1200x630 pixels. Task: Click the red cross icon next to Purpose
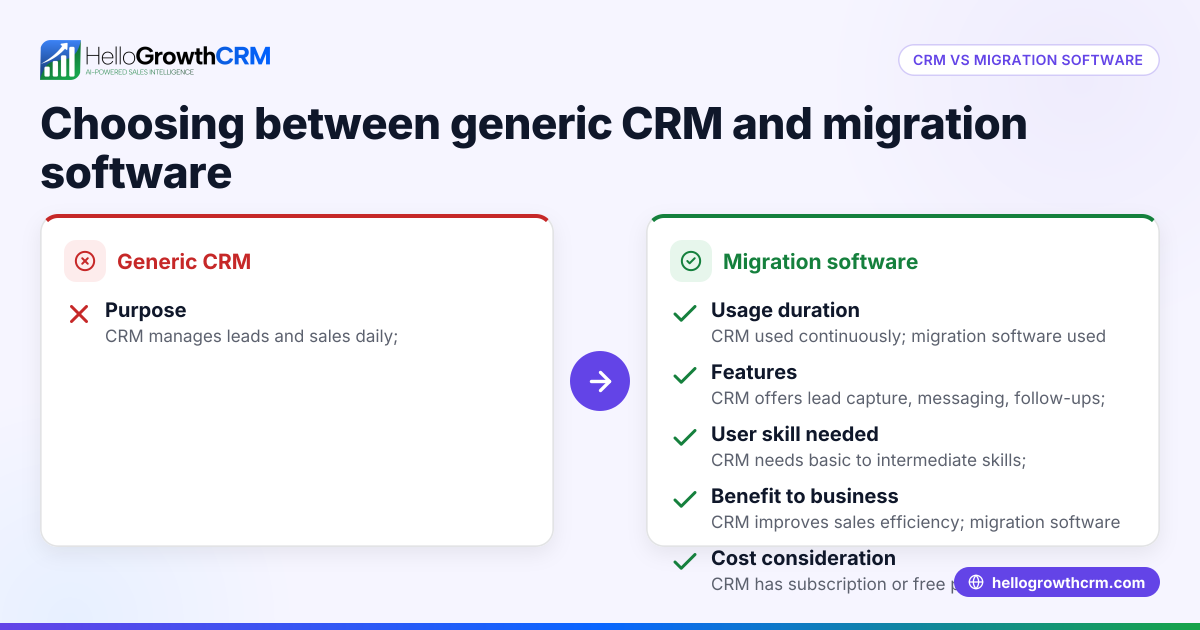click(x=79, y=314)
